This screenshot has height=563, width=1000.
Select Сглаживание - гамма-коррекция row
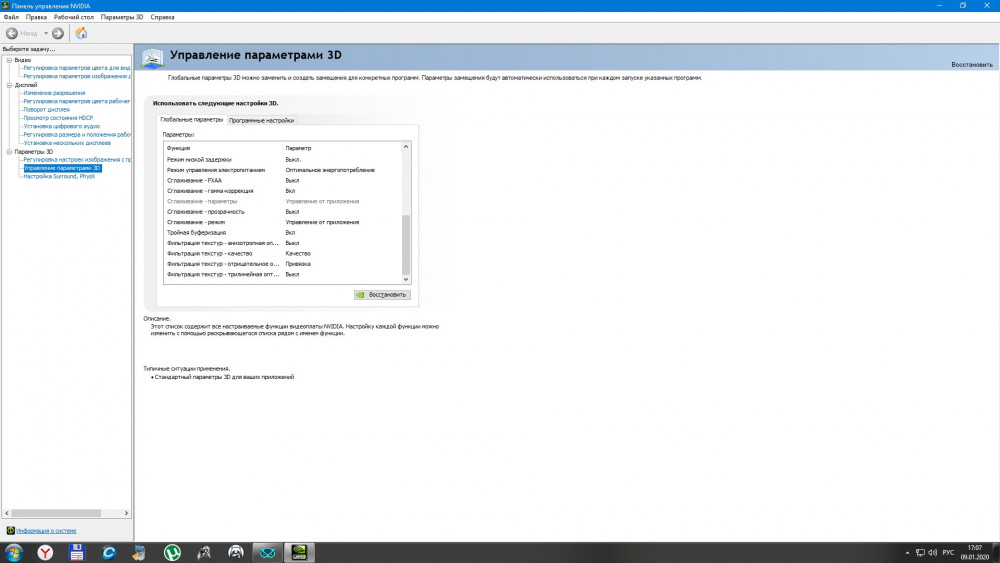coord(283,191)
